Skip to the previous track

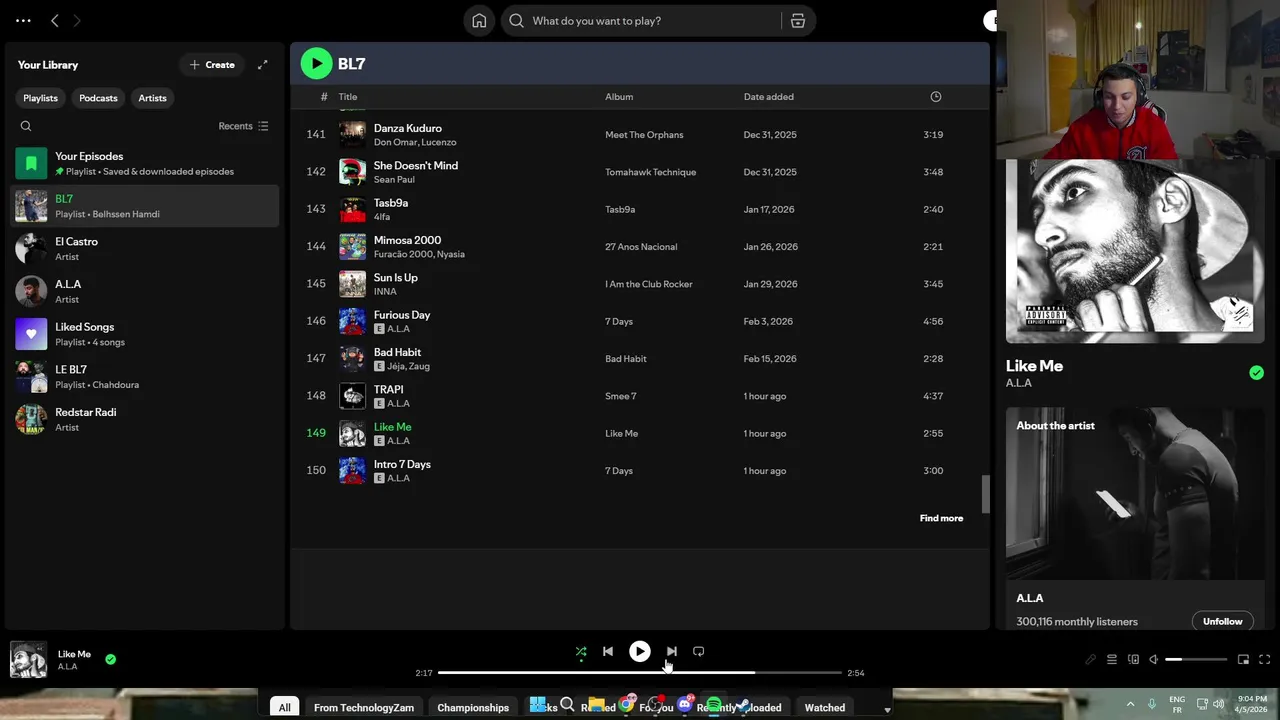click(607, 651)
